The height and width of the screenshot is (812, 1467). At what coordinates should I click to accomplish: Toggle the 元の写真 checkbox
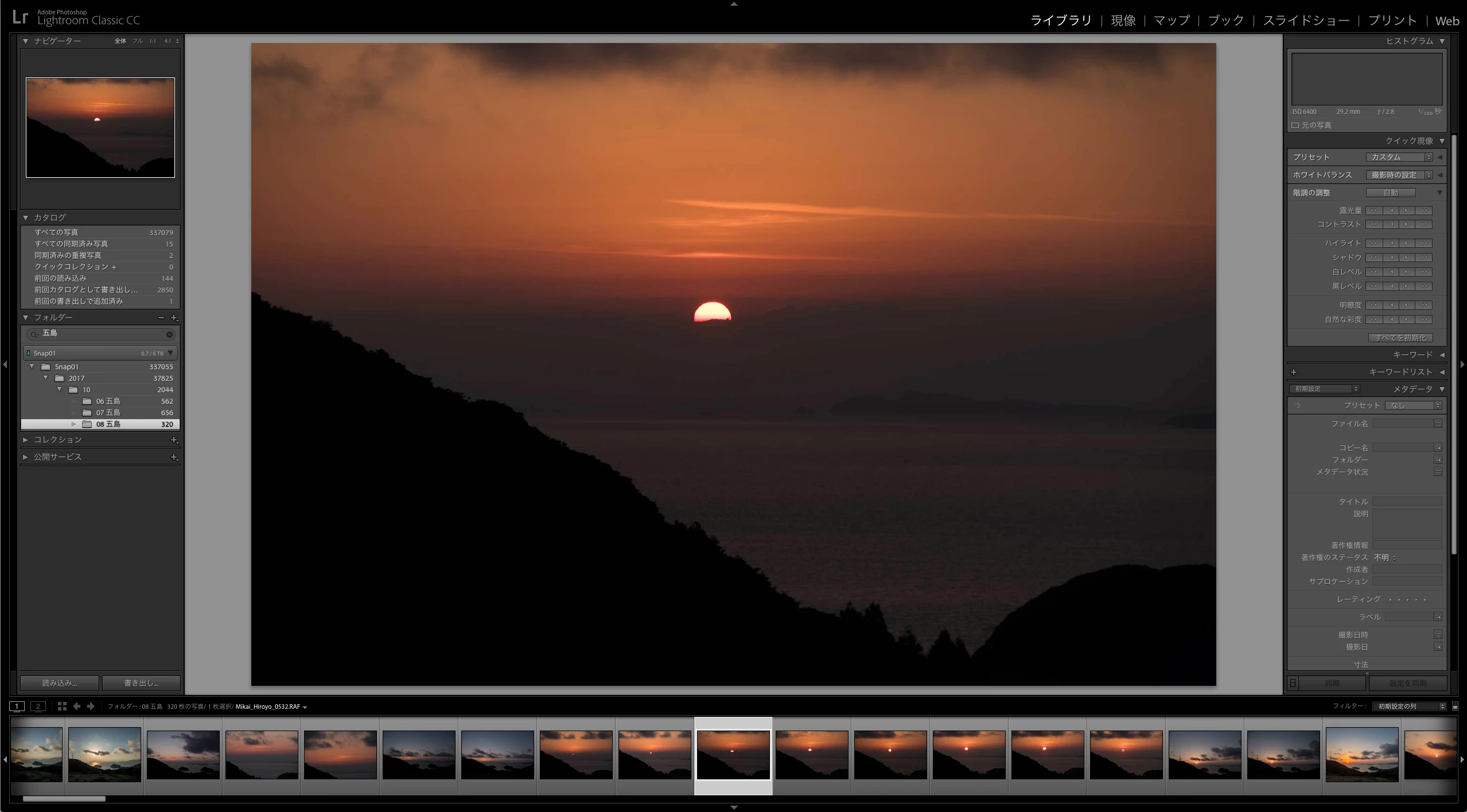[1295, 125]
